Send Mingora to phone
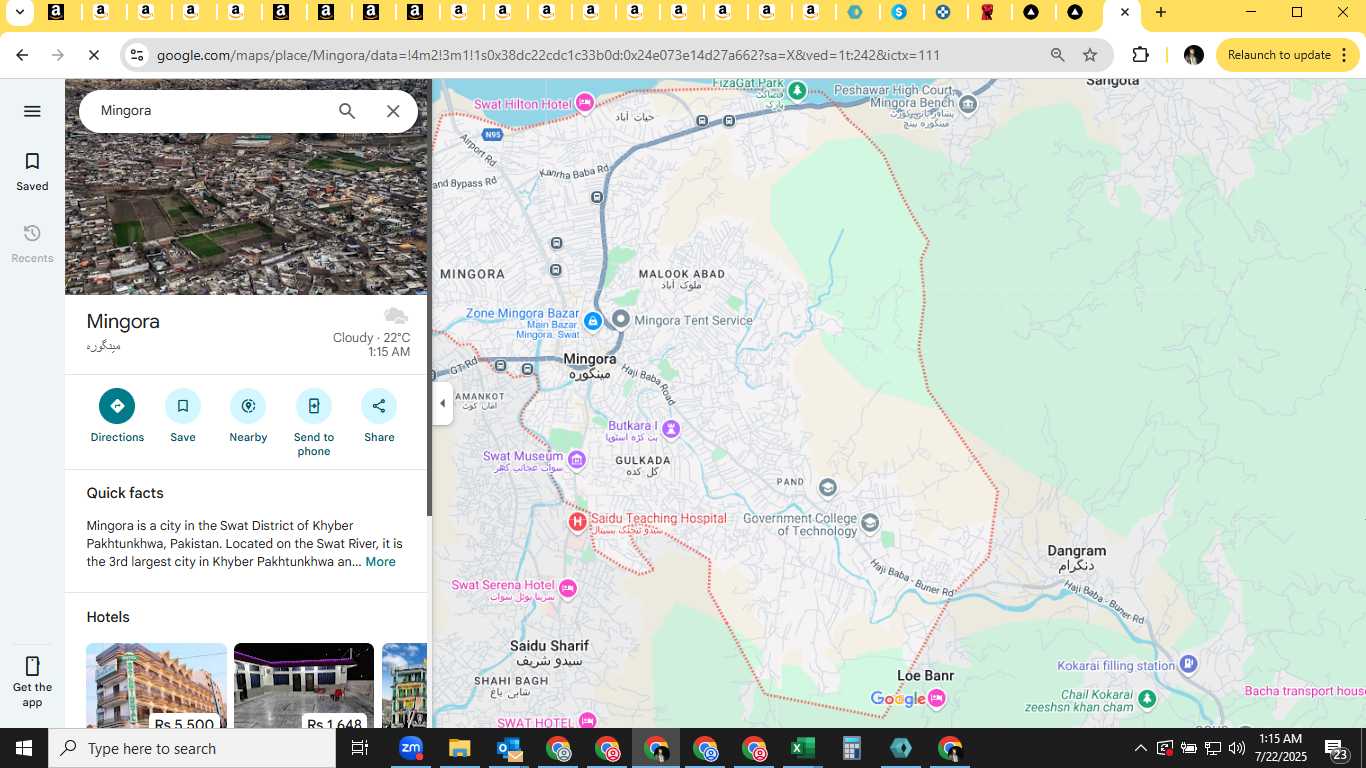Screen dimensions: 1366x768 click(x=314, y=406)
